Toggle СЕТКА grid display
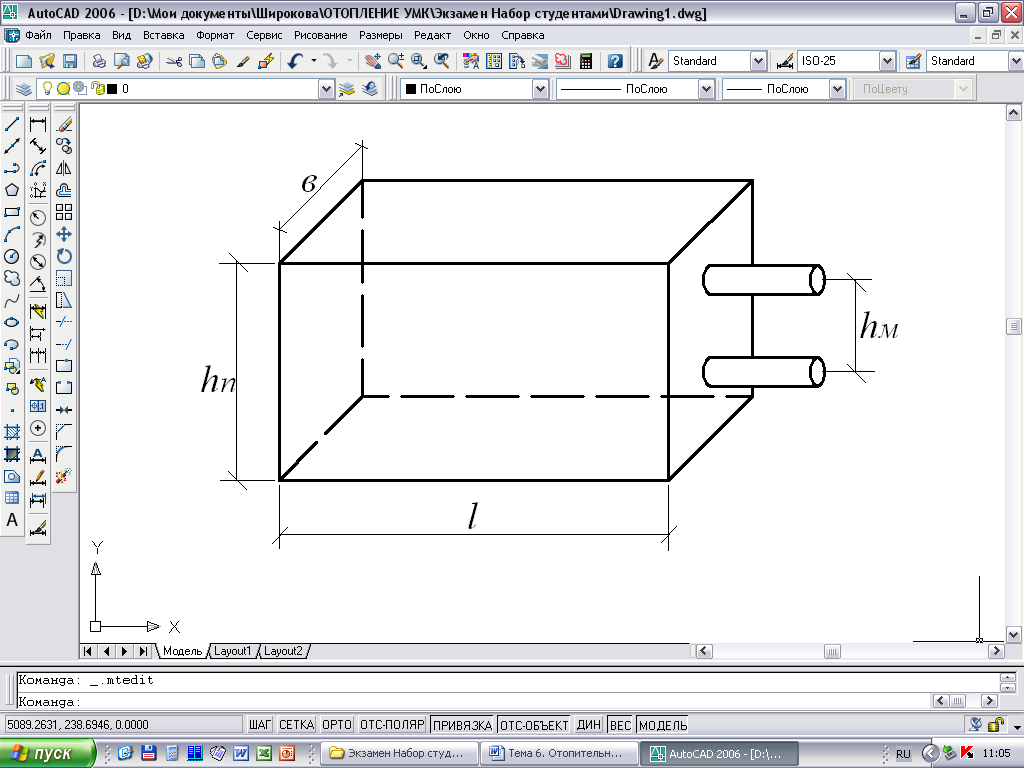This screenshot has height=768, width=1024. [x=296, y=725]
